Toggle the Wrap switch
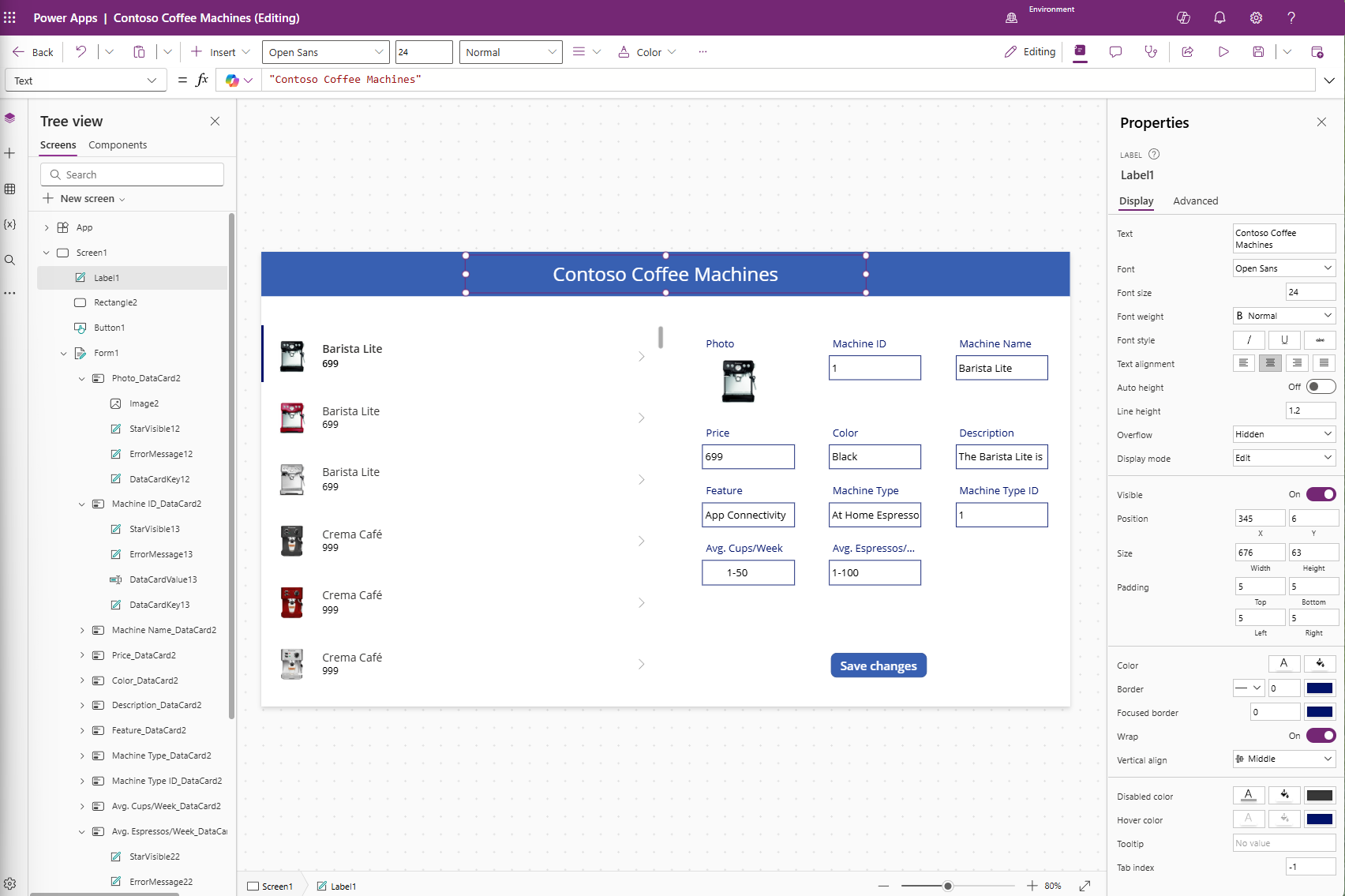The image size is (1345, 896). pos(1321,736)
